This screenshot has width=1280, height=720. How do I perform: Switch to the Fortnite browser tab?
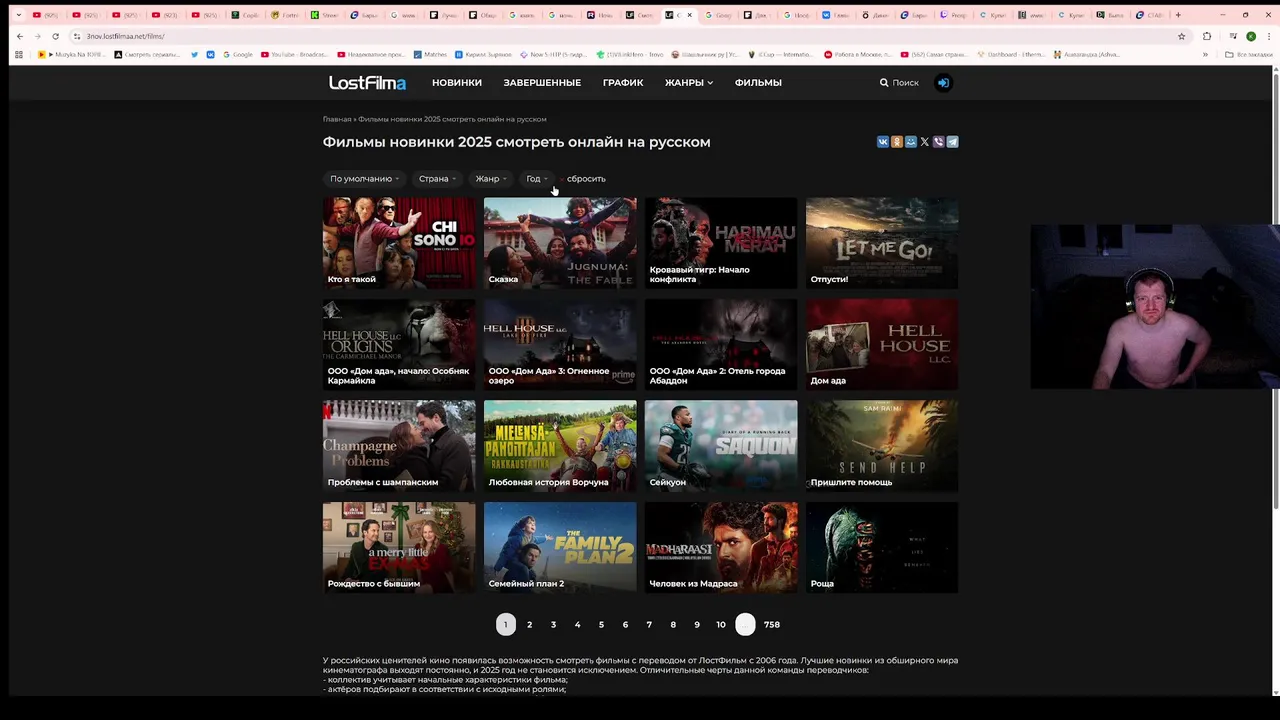(284, 15)
